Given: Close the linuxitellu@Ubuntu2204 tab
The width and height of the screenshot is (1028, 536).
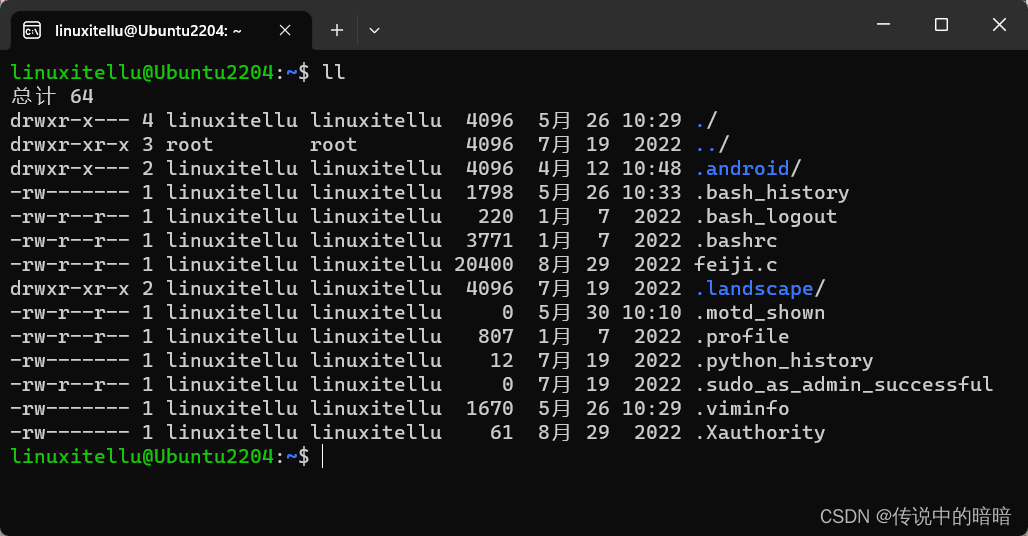Looking at the screenshot, I should coord(285,30).
